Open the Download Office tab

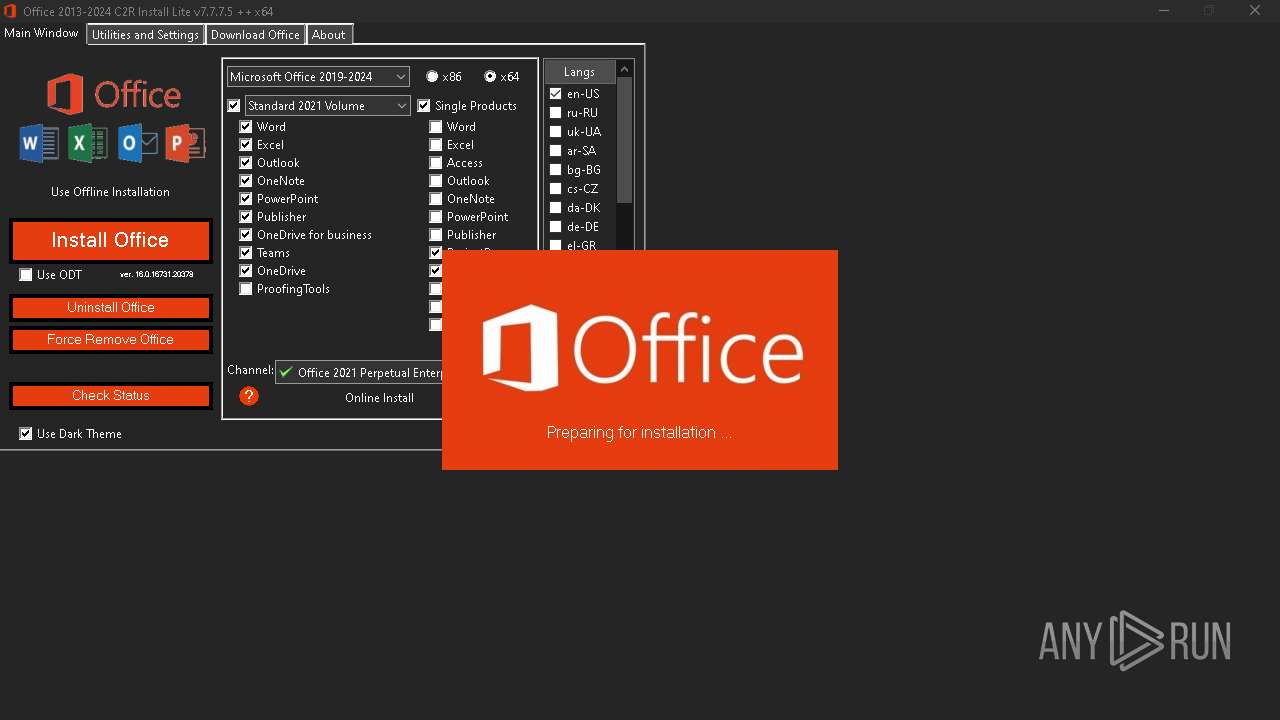(x=255, y=34)
